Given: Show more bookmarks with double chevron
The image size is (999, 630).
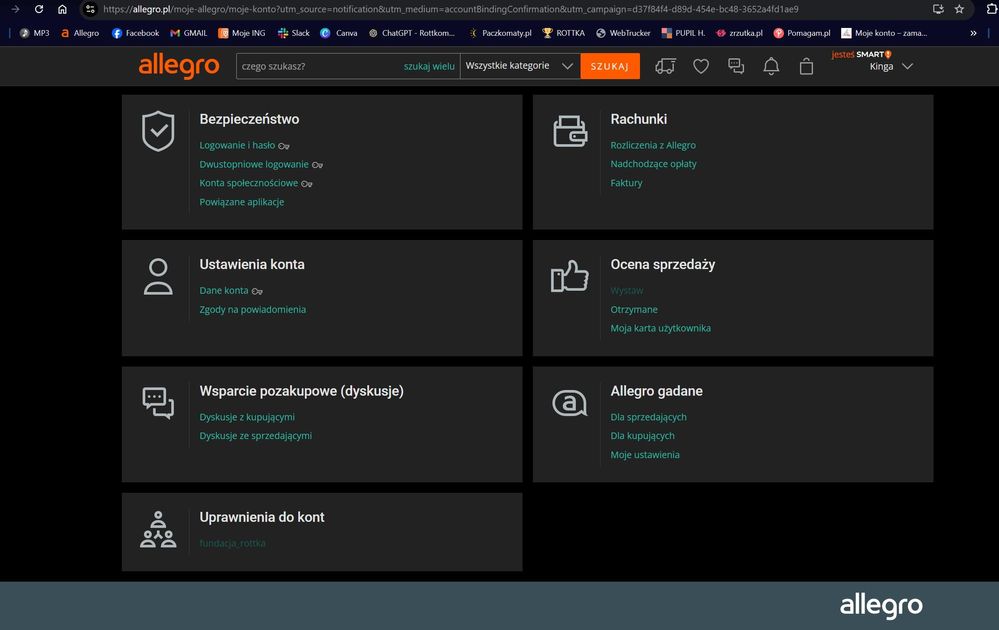Looking at the screenshot, I should point(973,33).
